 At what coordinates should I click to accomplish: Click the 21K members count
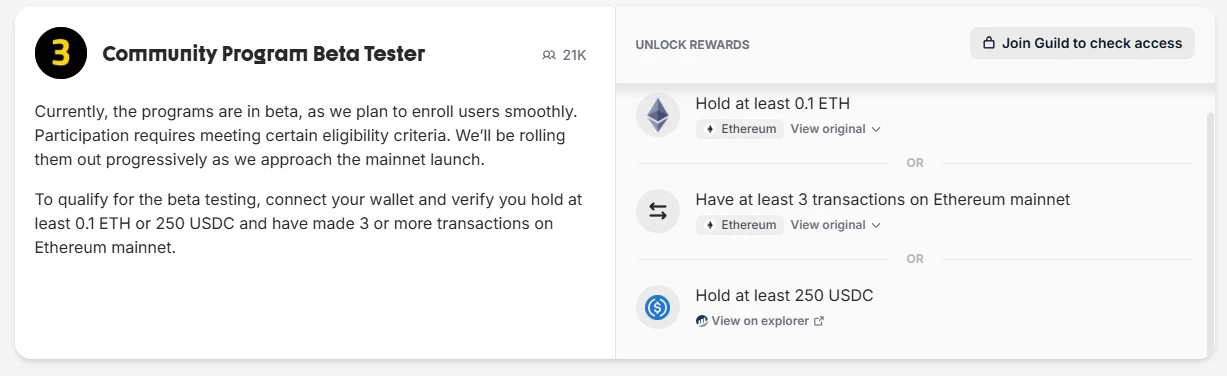tap(574, 55)
